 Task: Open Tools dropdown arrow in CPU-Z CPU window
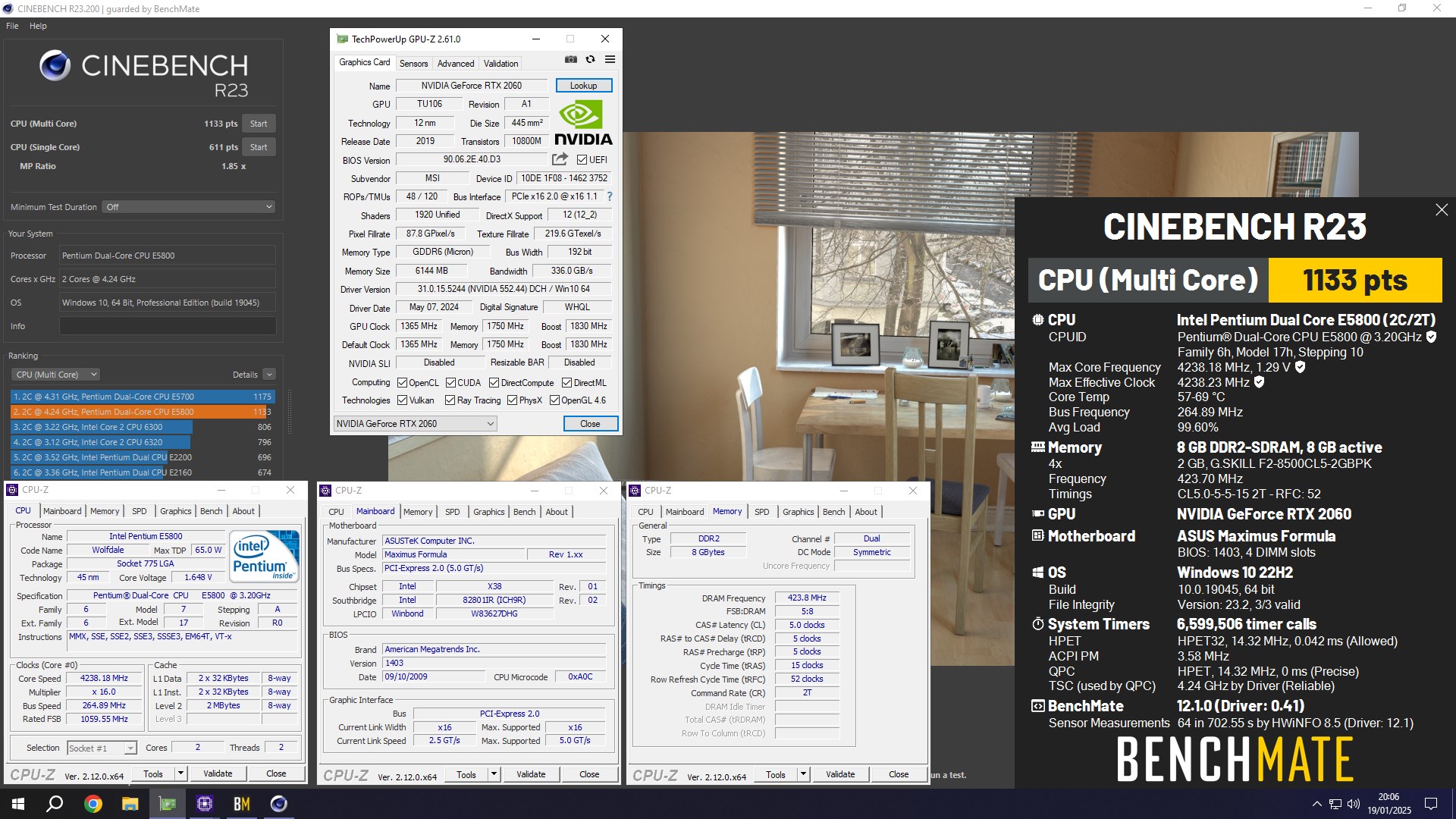pos(180,773)
